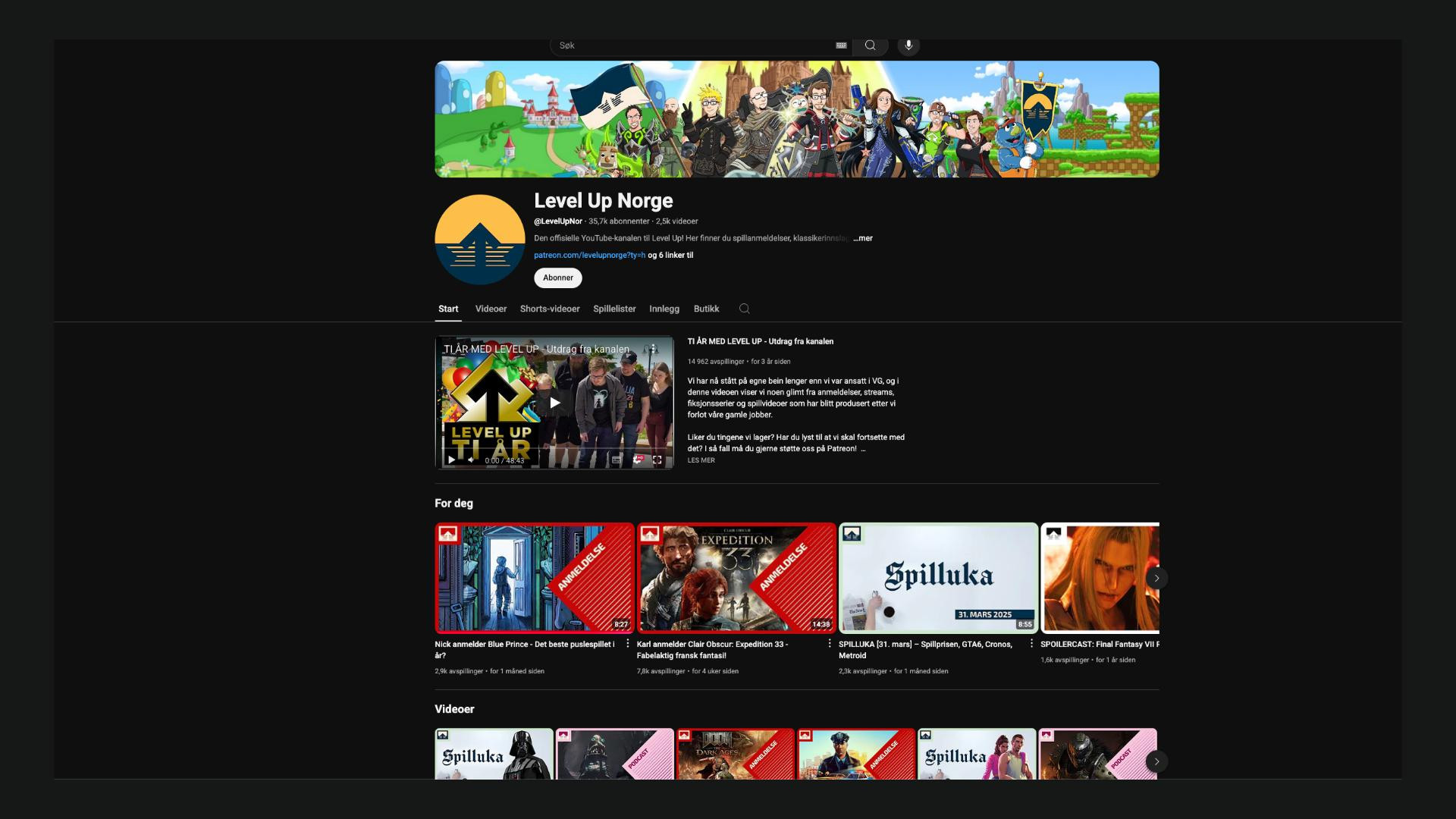The height and width of the screenshot is (819, 1456).
Task: Open police officer anmeldelse thumbnail
Action: click(856, 754)
